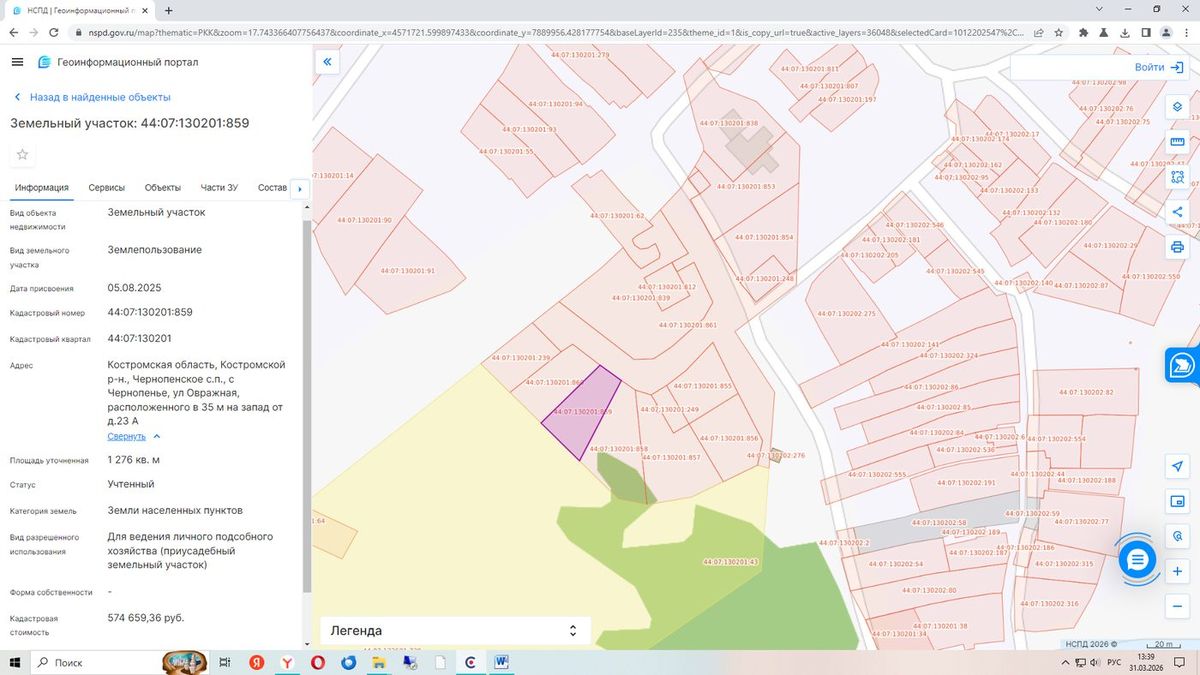The width and height of the screenshot is (1200, 675).
Task: Zoom in with the plus button
Action: [1177, 571]
